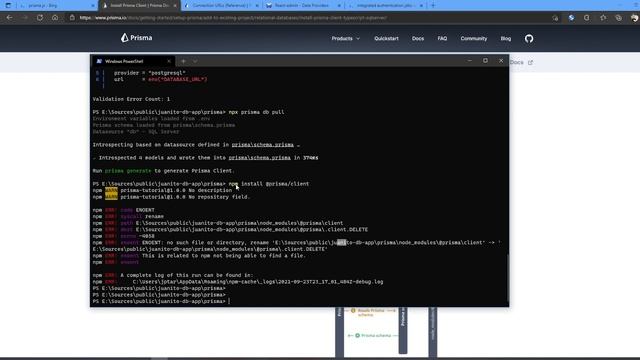Click the blue extension icon in the browser toolbar
This screenshot has height=360, width=640.
point(571,18)
